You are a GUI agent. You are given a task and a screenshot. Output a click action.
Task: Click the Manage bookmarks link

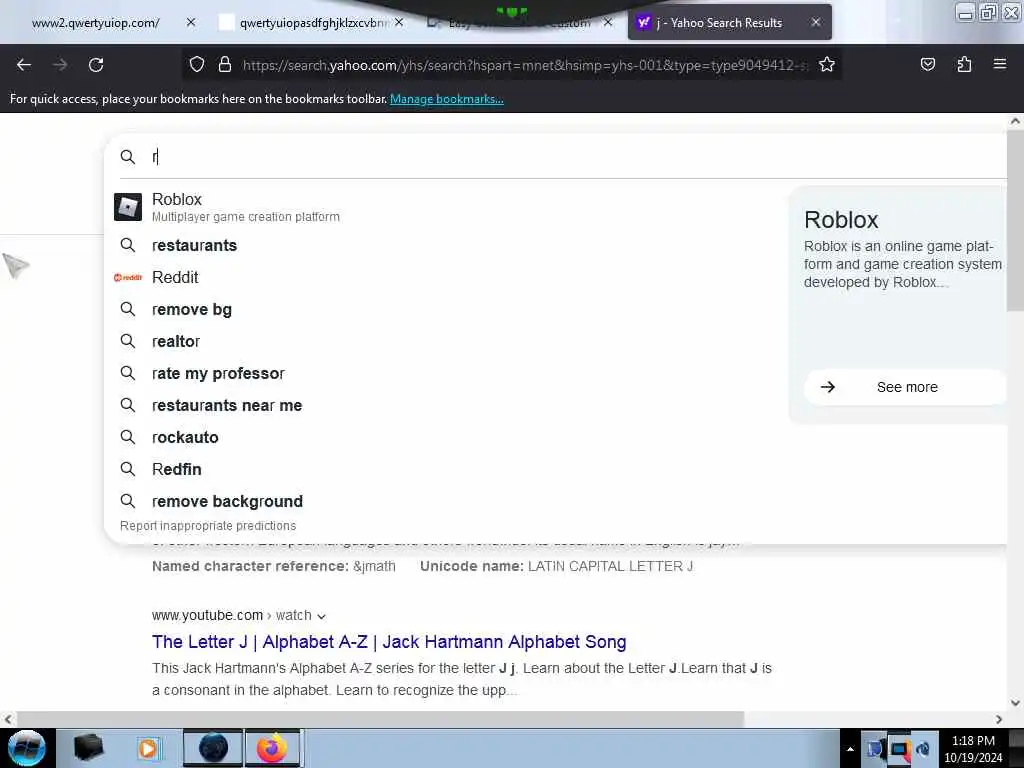(x=447, y=99)
